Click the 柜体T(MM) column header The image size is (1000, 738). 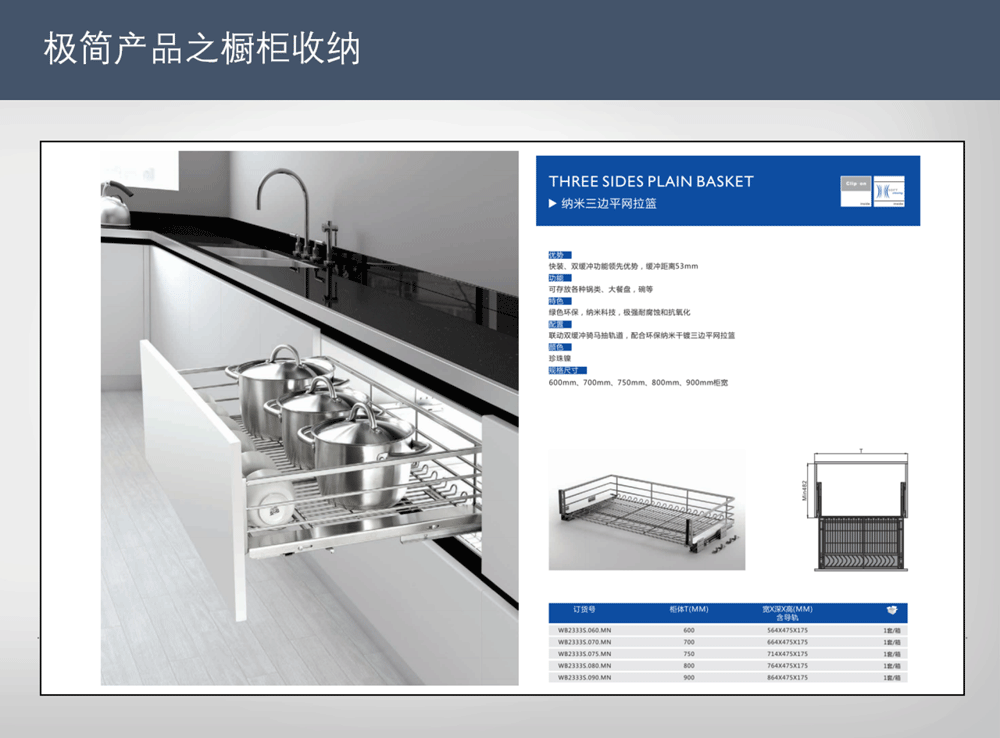tap(689, 609)
